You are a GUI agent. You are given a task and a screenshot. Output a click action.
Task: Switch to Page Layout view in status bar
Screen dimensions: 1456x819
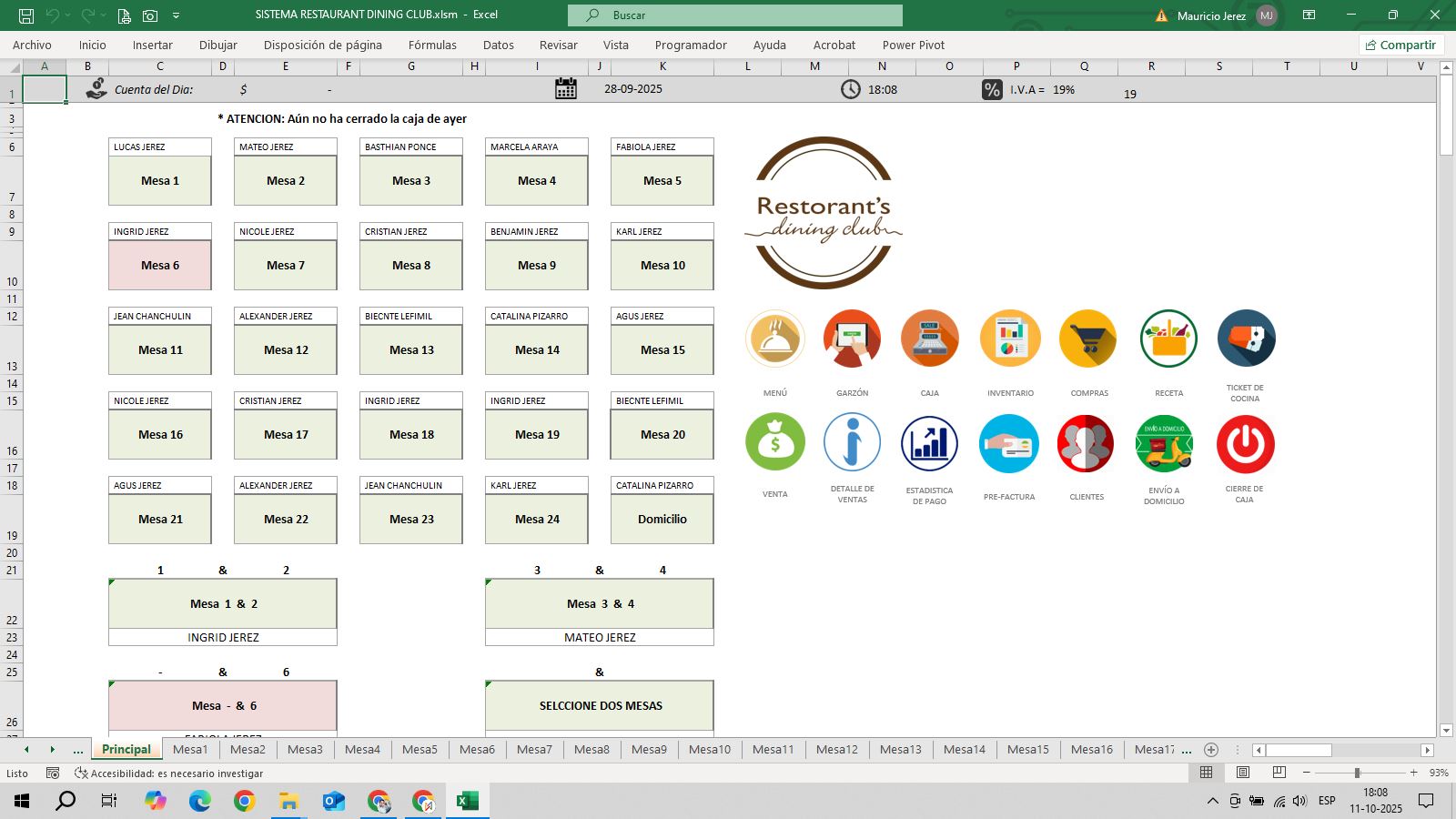1242,773
